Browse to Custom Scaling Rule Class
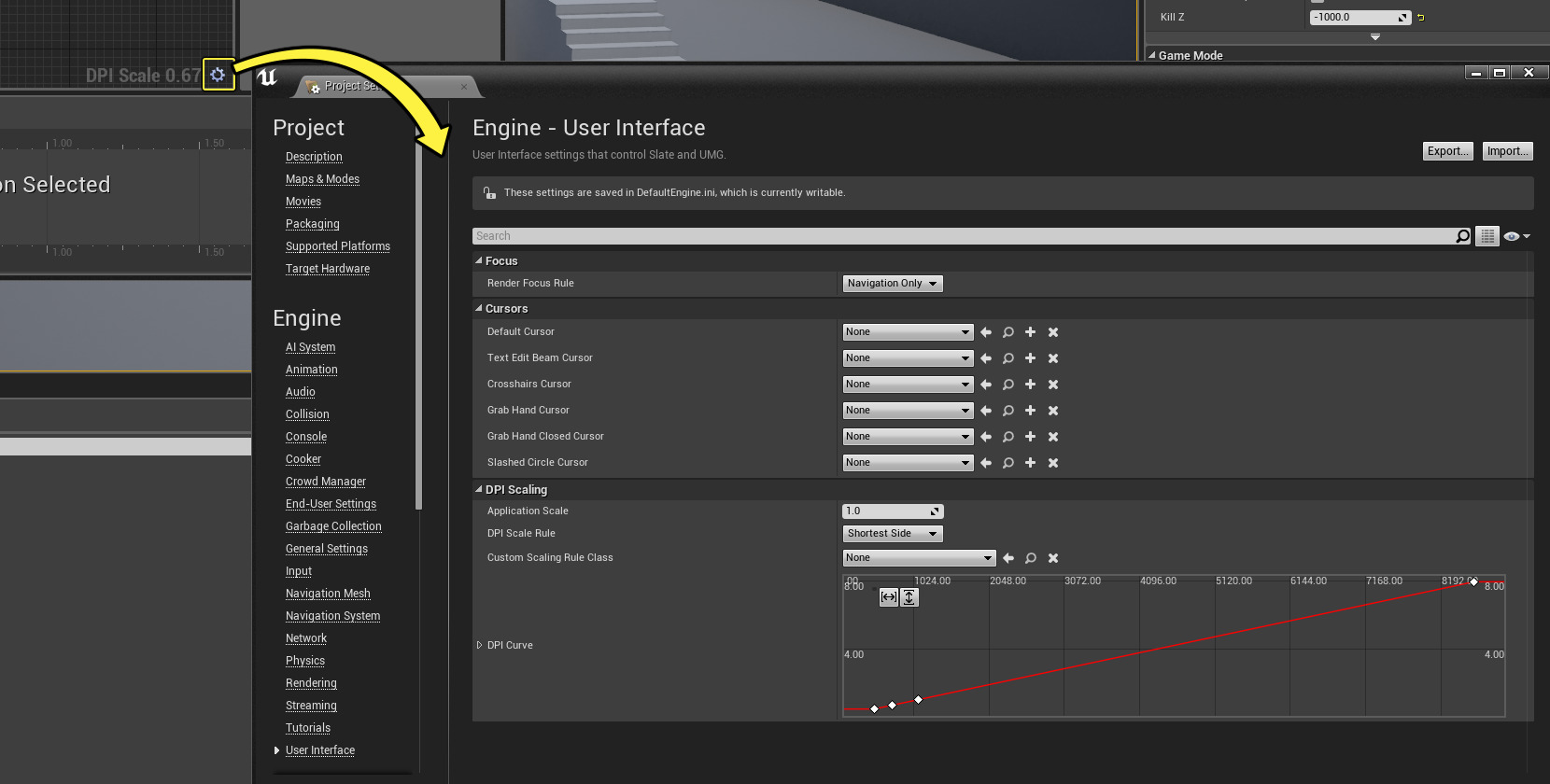 (1031, 558)
